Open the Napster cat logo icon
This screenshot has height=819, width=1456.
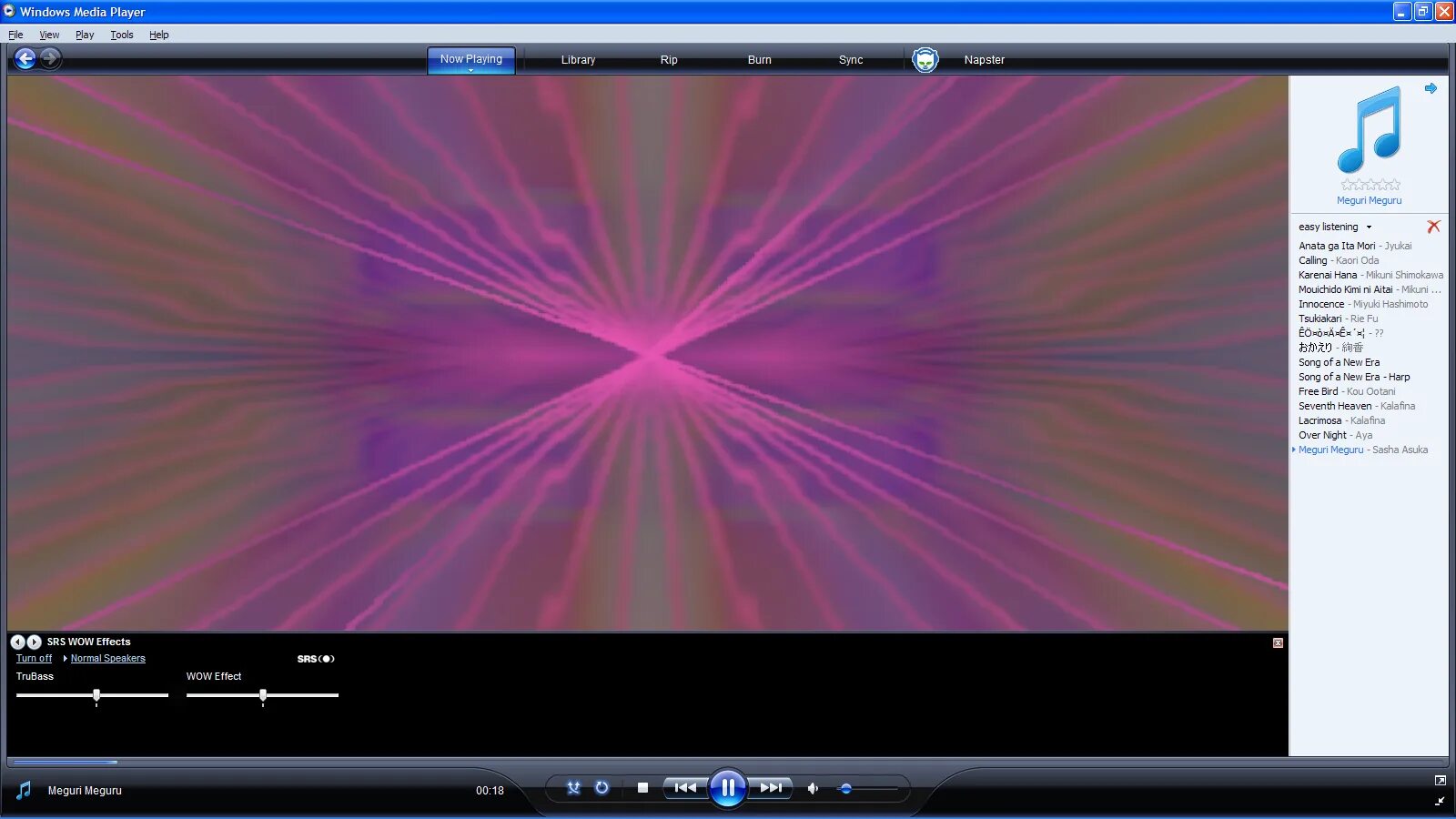(925, 60)
